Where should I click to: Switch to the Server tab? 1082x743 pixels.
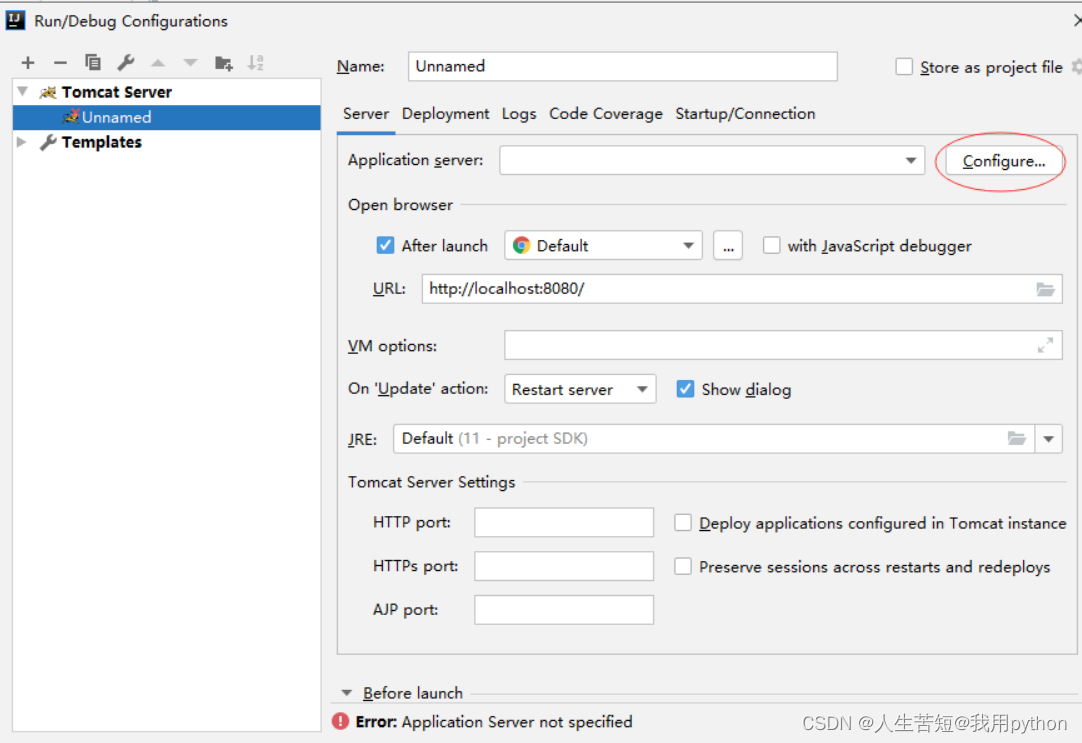tap(366, 114)
